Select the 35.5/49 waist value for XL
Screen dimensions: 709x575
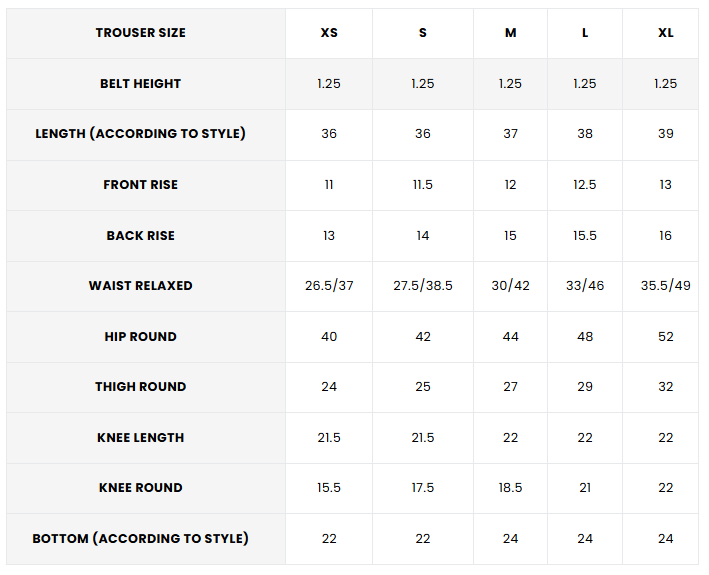coord(666,286)
